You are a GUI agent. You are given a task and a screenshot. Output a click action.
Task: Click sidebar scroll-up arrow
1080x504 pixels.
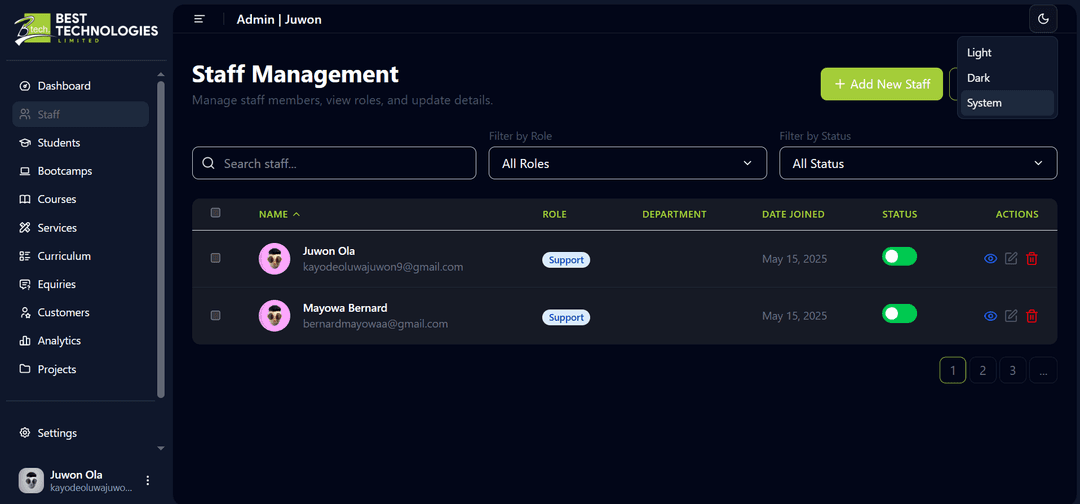click(161, 74)
